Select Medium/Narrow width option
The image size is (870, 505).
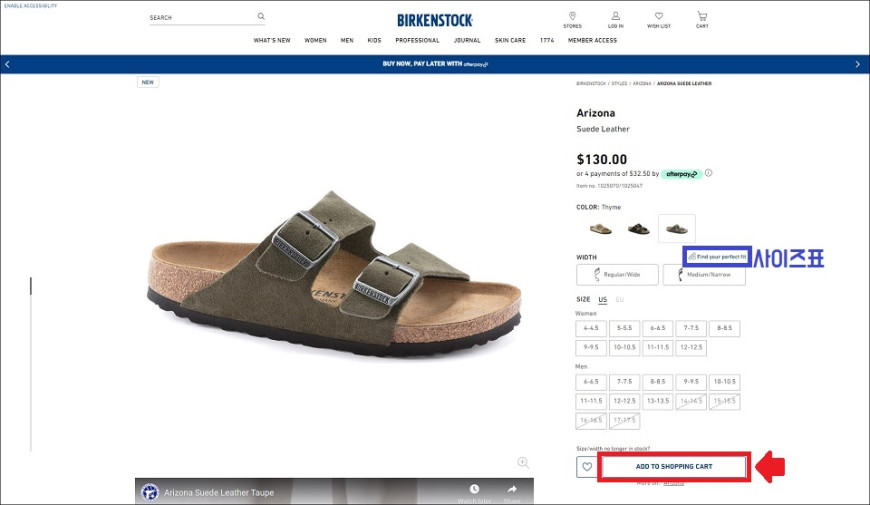704,275
